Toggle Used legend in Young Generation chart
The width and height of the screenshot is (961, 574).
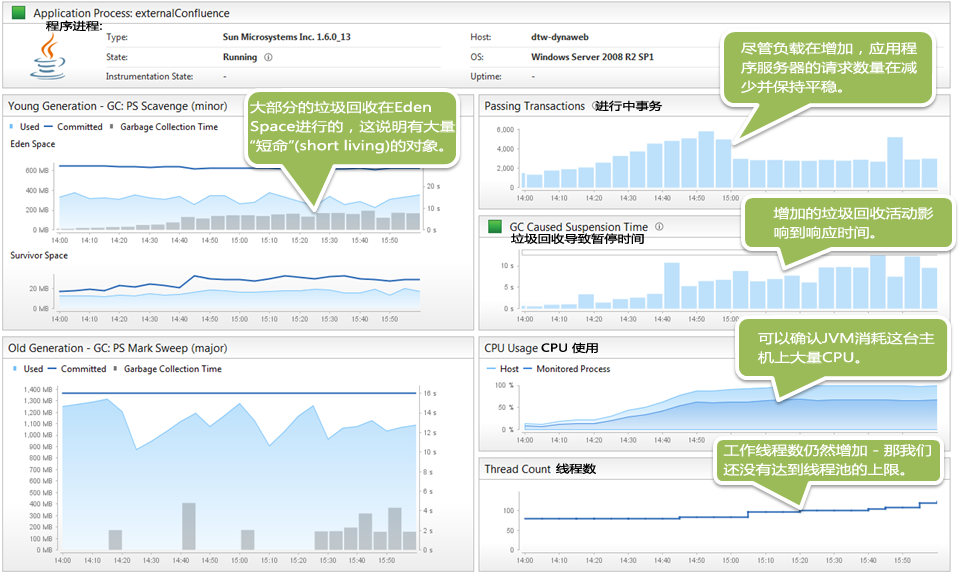[25, 127]
